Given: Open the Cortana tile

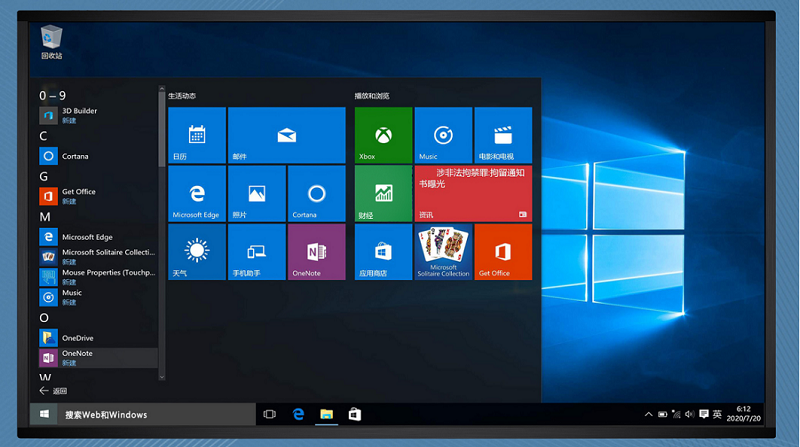Looking at the screenshot, I should pyautogui.click(x=316, y=193).
